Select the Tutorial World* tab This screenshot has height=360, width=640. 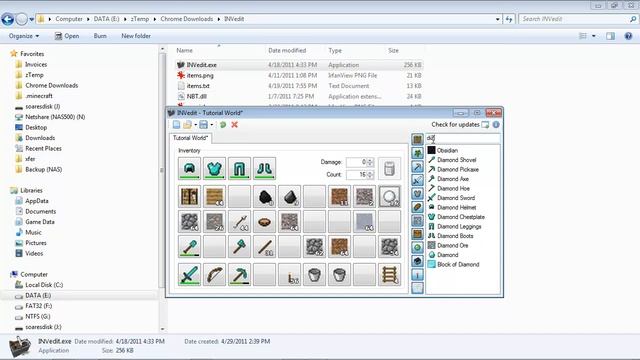coord(190,138)
